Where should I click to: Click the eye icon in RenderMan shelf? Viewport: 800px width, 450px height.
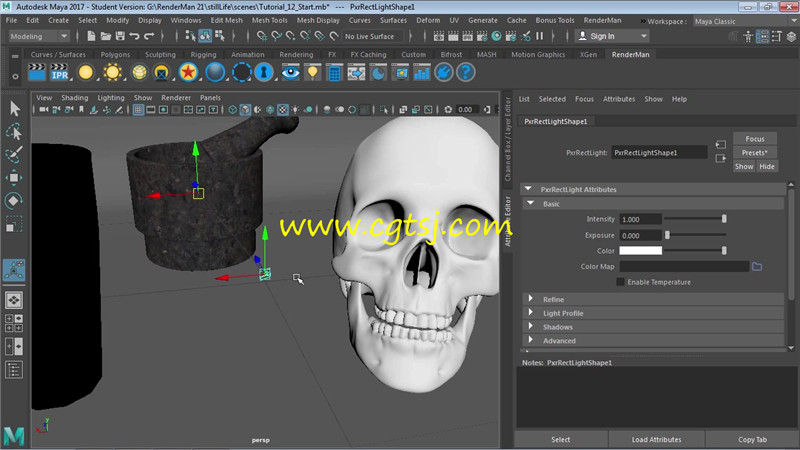[291, 72]
